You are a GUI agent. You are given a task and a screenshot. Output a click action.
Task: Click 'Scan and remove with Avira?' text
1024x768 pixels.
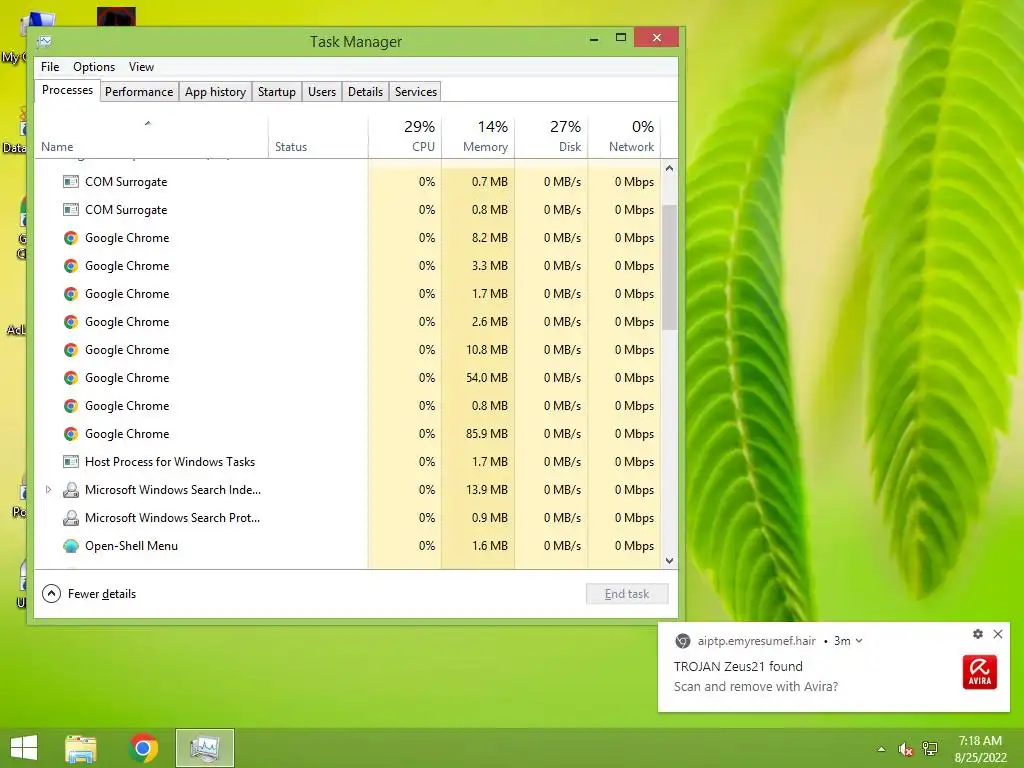click(756, 686)
